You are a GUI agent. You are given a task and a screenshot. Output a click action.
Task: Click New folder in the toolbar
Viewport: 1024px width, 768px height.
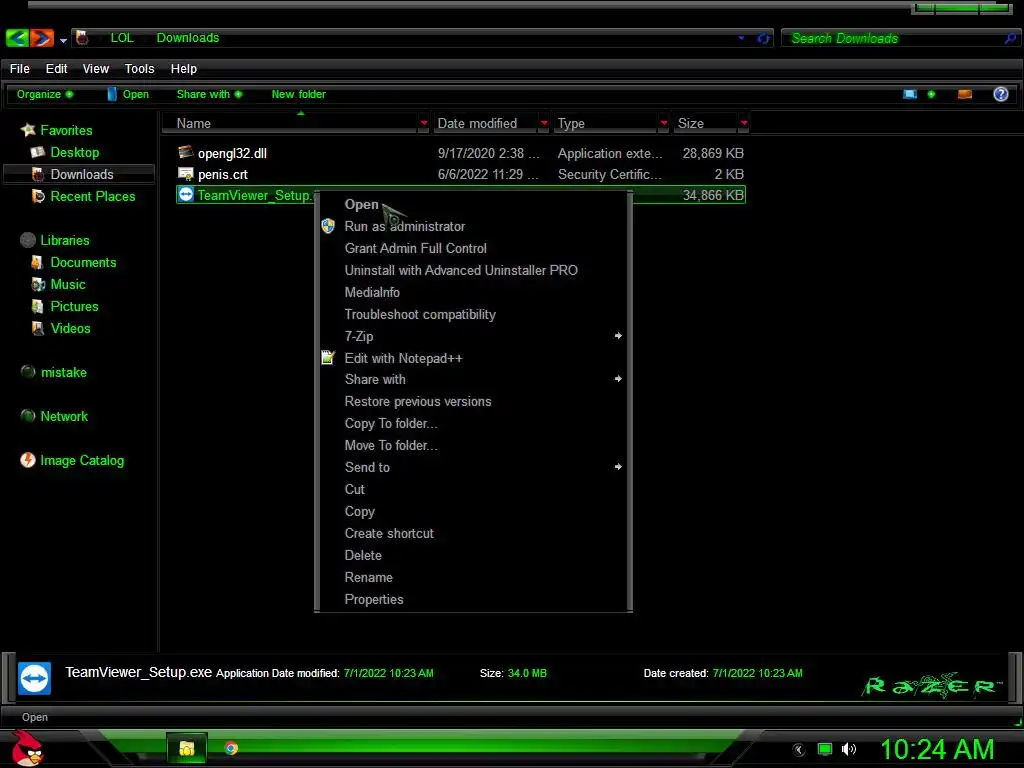pyautogui.click(x=298, y=94)
